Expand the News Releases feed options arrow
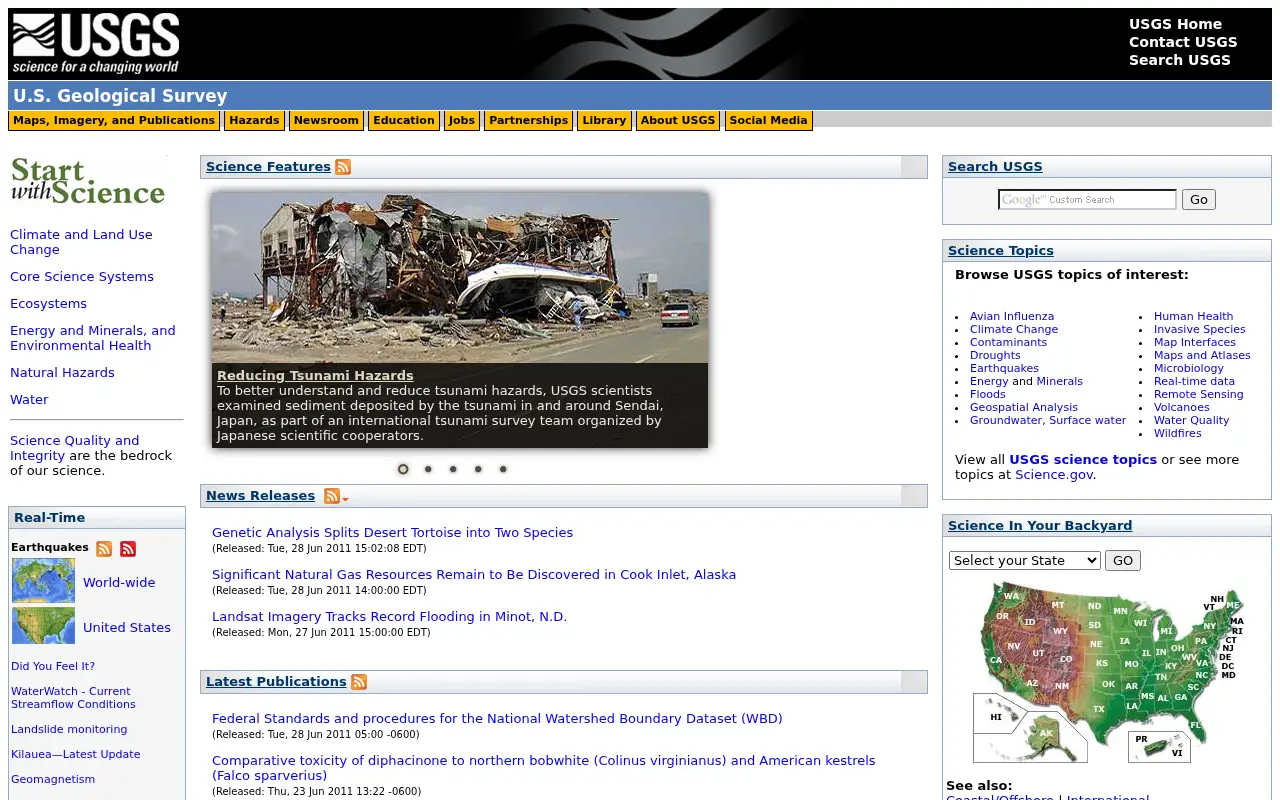Screen dimensions: 1280x800 point(345,499)
